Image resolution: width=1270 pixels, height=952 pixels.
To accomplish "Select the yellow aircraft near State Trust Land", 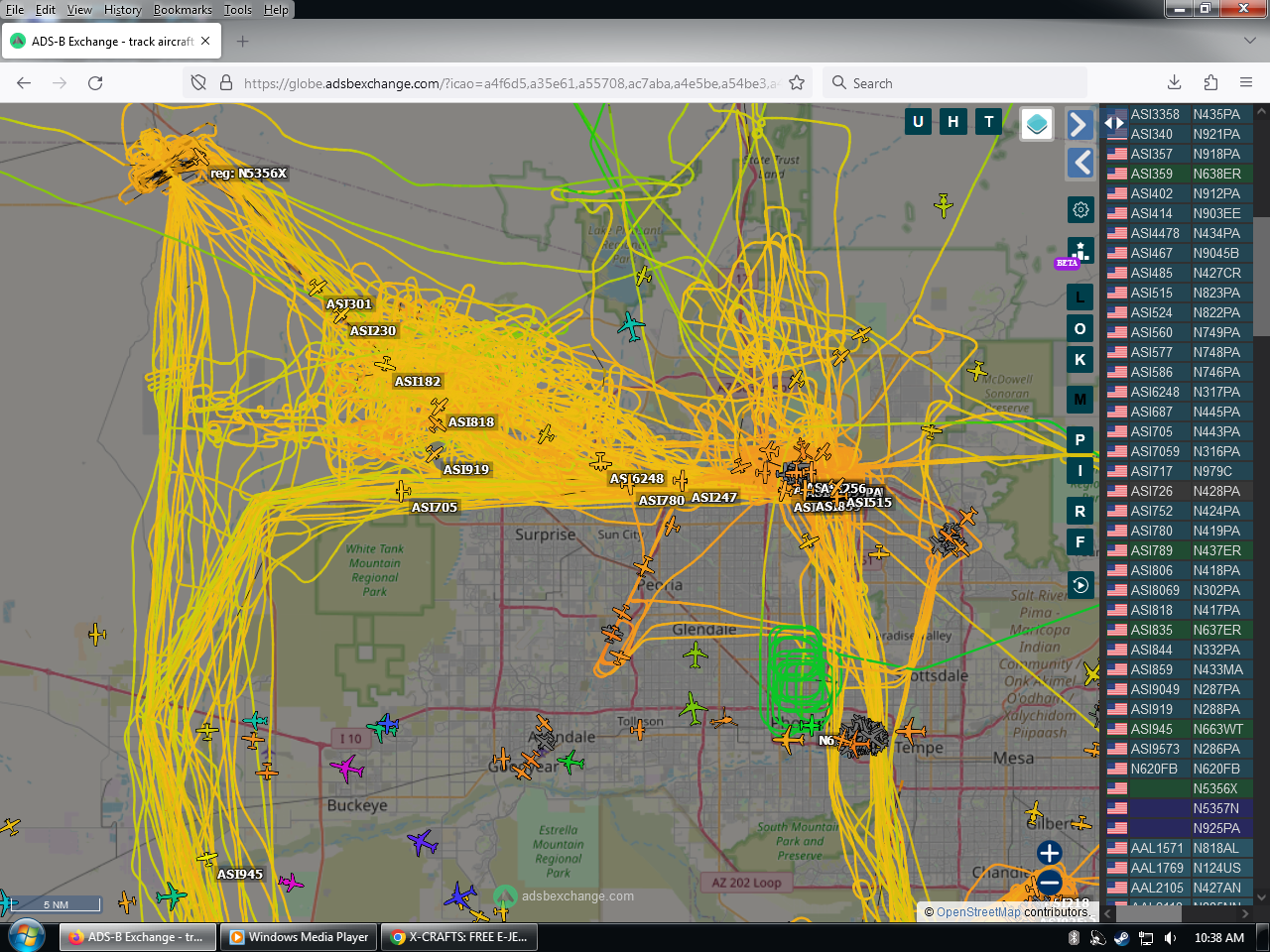I will click(x=943, y=205).
